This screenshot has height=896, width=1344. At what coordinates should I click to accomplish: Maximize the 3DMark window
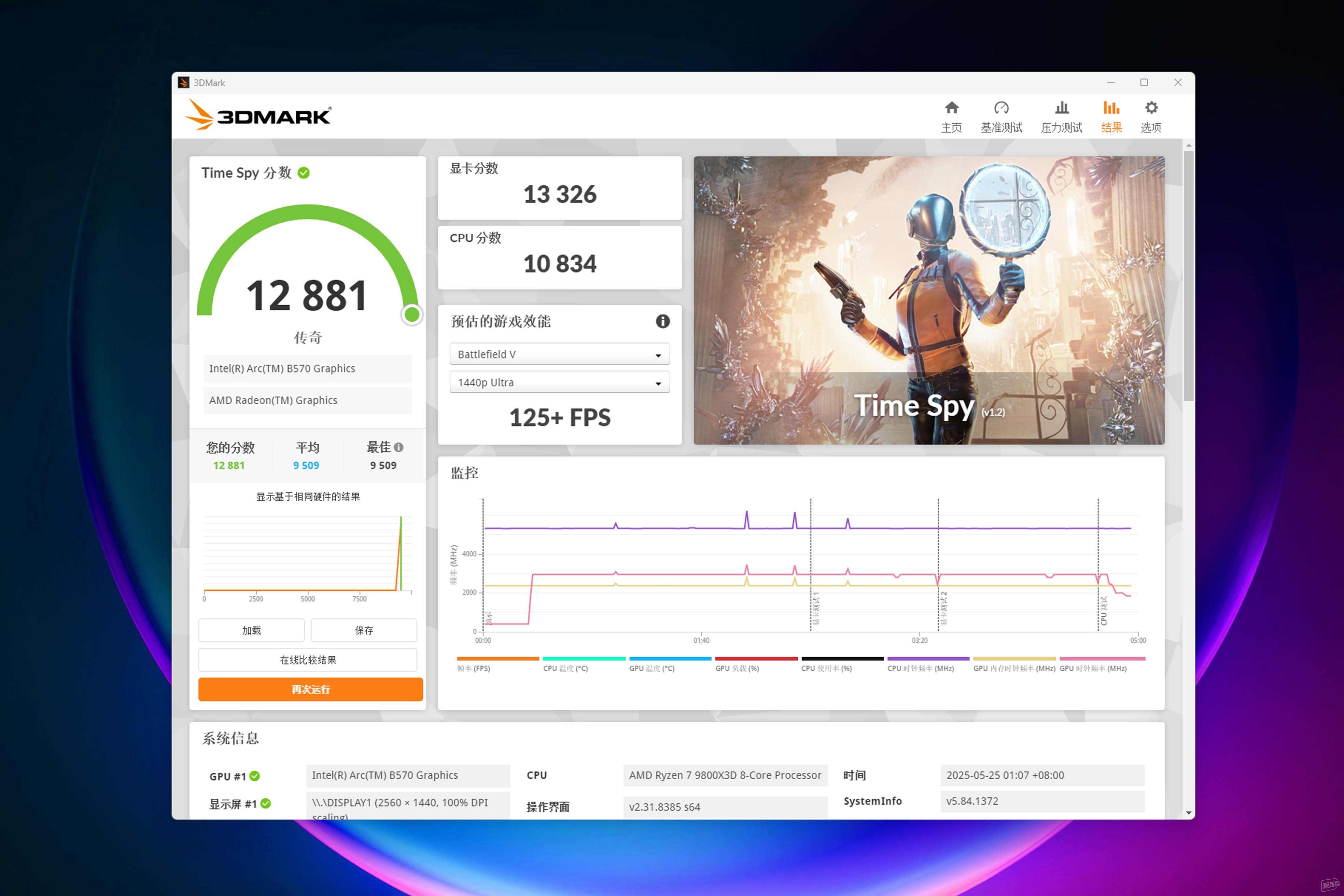click(1144, 83)
